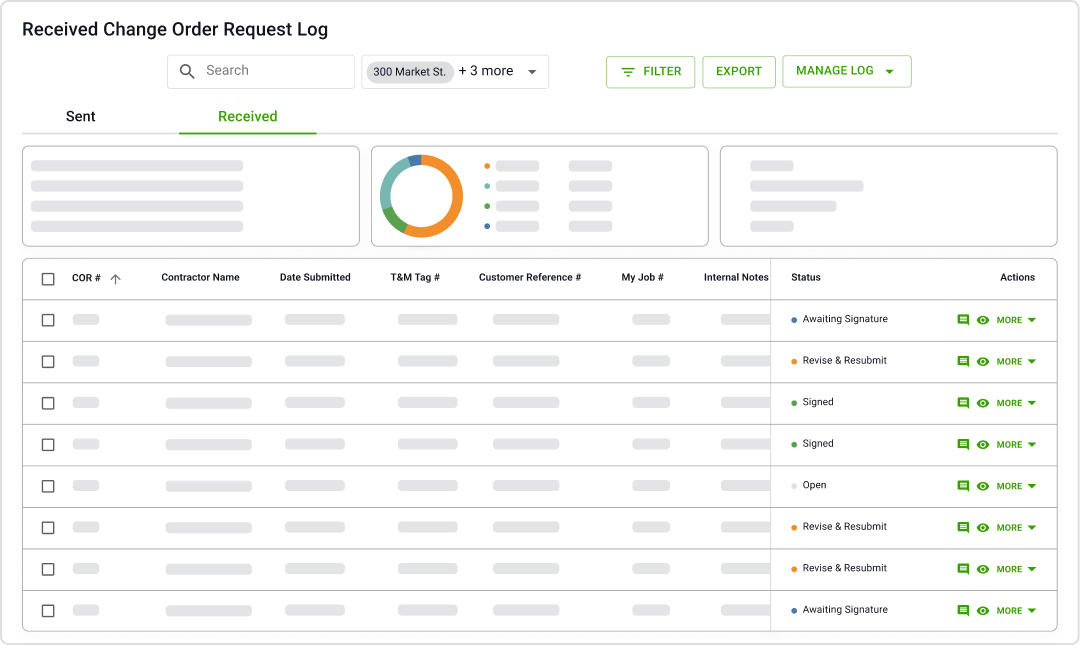Viewport: 1080px width, 649px height.
Task: Click the Export button
Action: [738, 72]
